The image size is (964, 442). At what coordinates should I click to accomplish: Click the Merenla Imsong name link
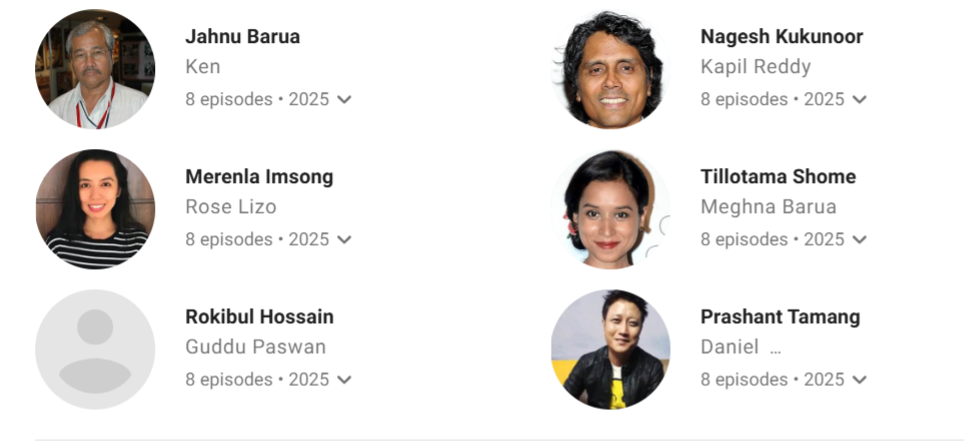pyautogui.click(x=259, y=177)
